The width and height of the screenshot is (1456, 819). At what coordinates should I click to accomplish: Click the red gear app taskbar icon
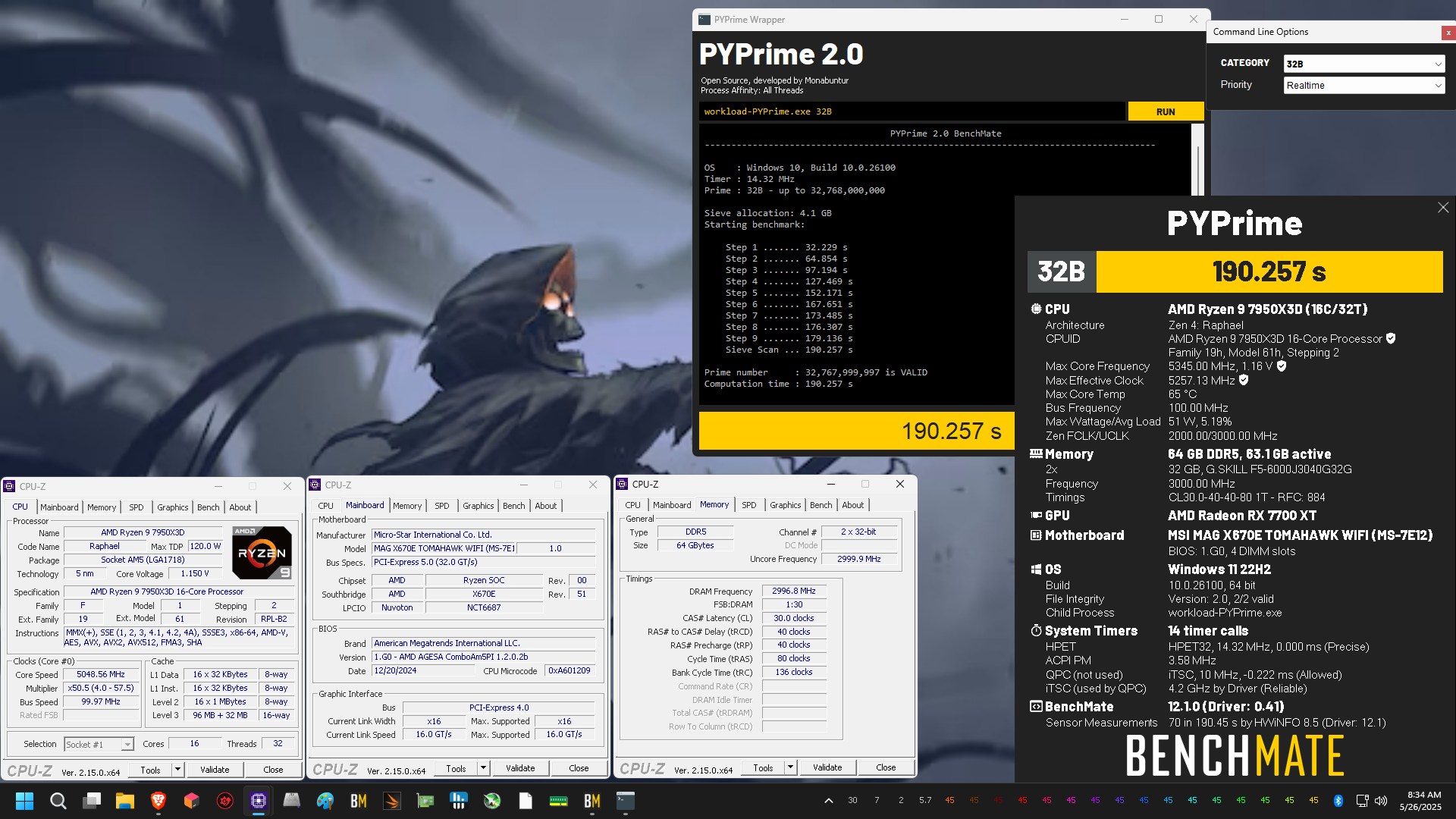click(x=225, y=801)
